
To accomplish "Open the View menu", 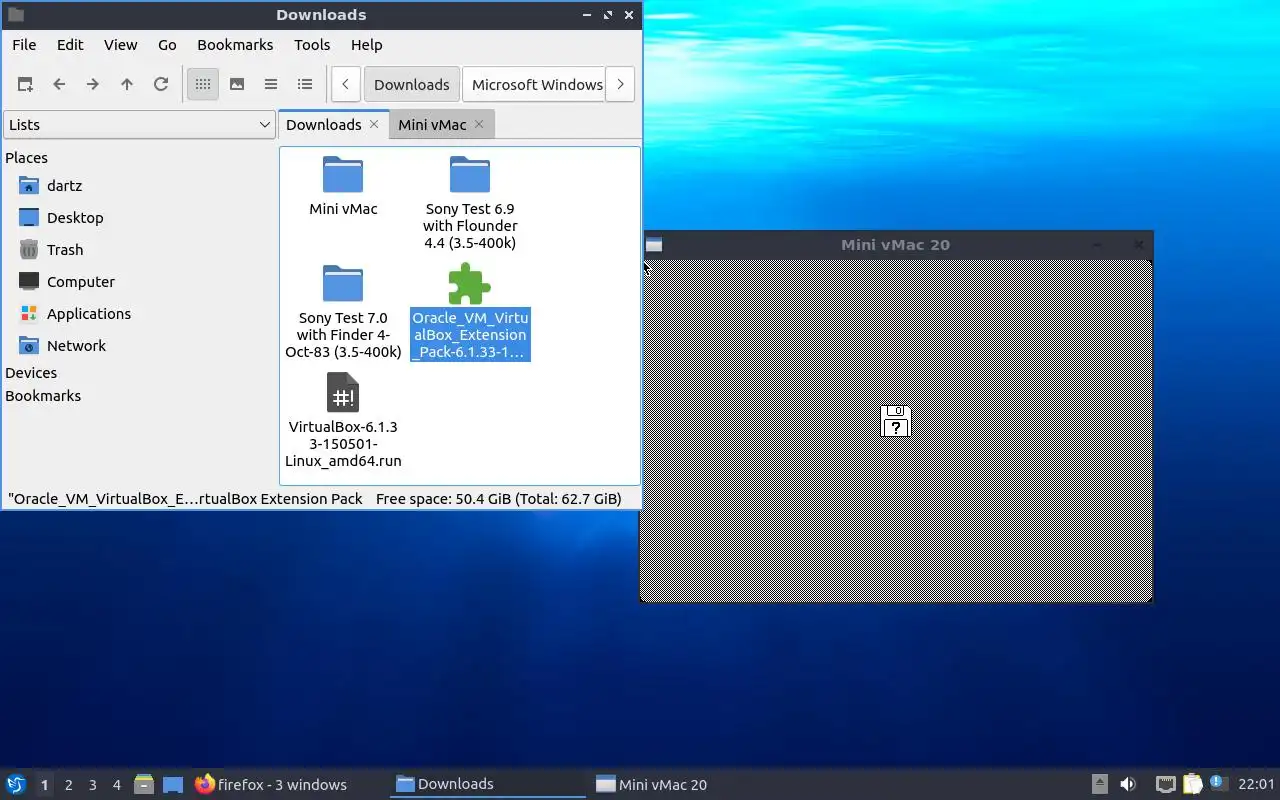I will [x=121, y=45].
